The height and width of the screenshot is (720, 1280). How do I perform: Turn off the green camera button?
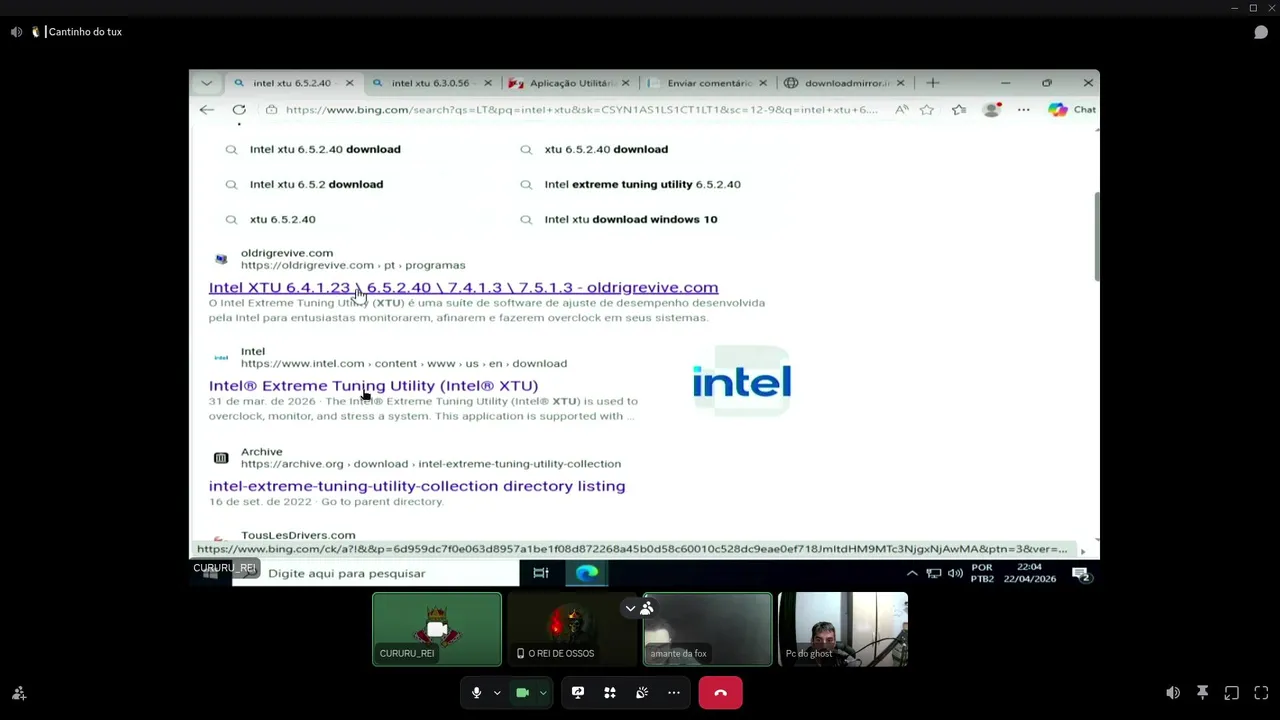click(x=522, y=693)
